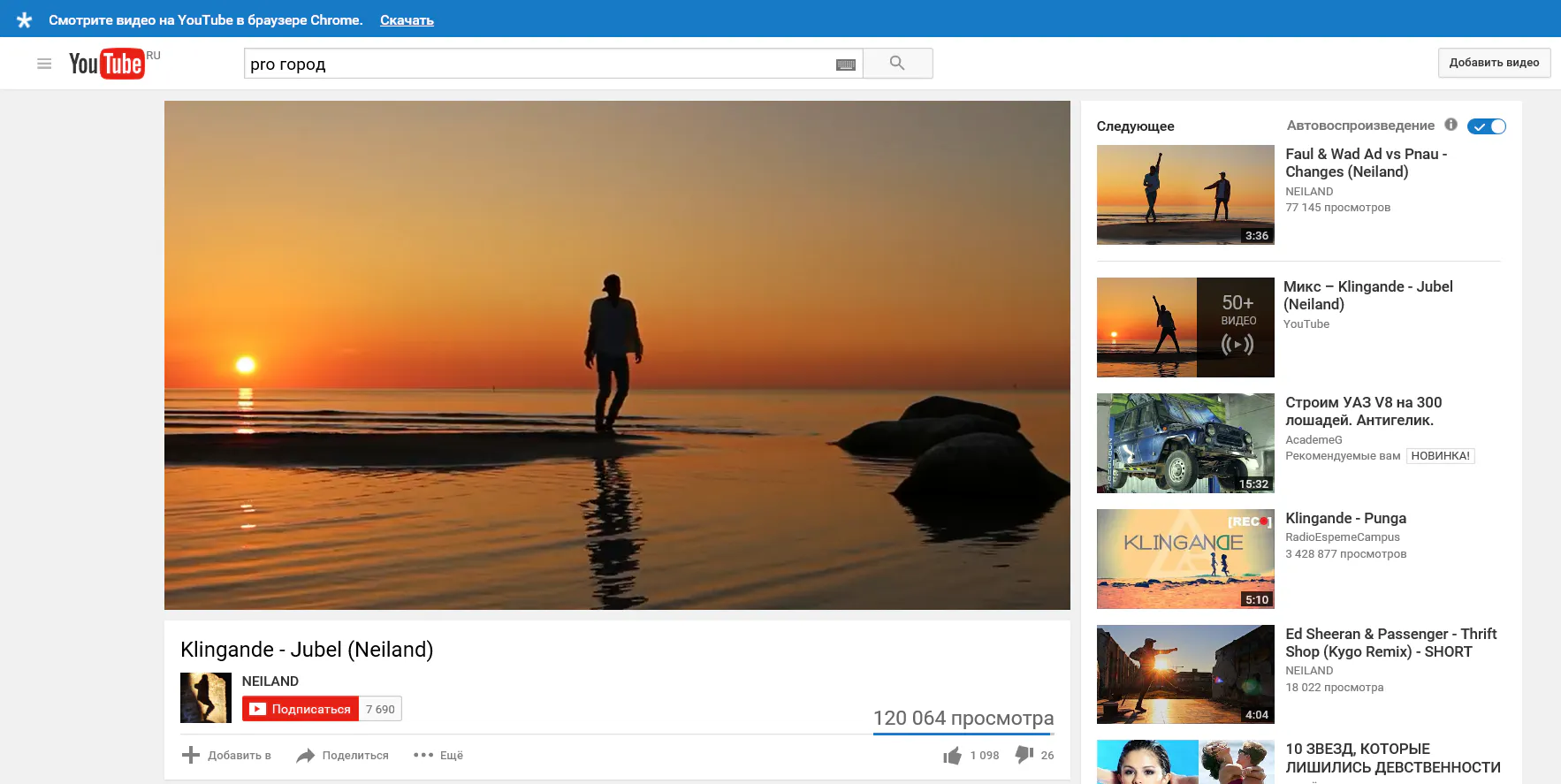Click the autoplay info icon
Viewport: 1561px width, 784px height.
pyautogui.click(x=1451, y=125)
